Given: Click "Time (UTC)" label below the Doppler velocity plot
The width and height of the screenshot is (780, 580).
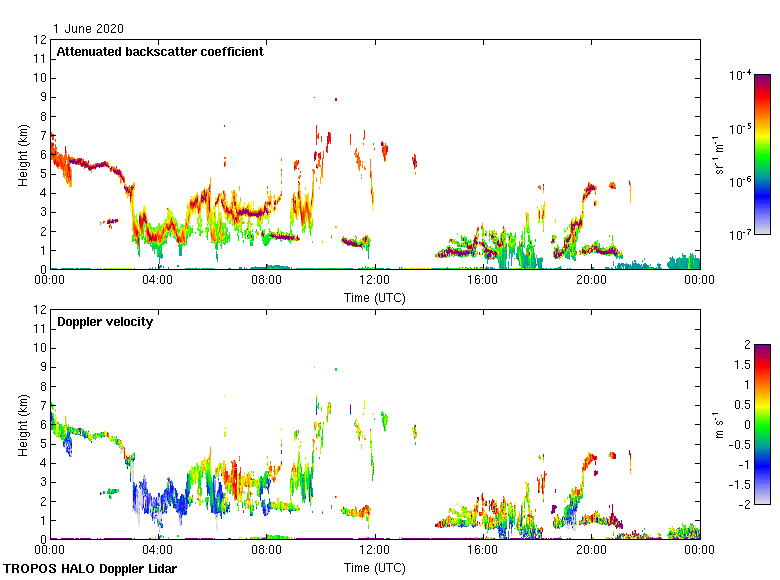Looking at the screenshot, I should pyautogui.click(x=374, y=567).
